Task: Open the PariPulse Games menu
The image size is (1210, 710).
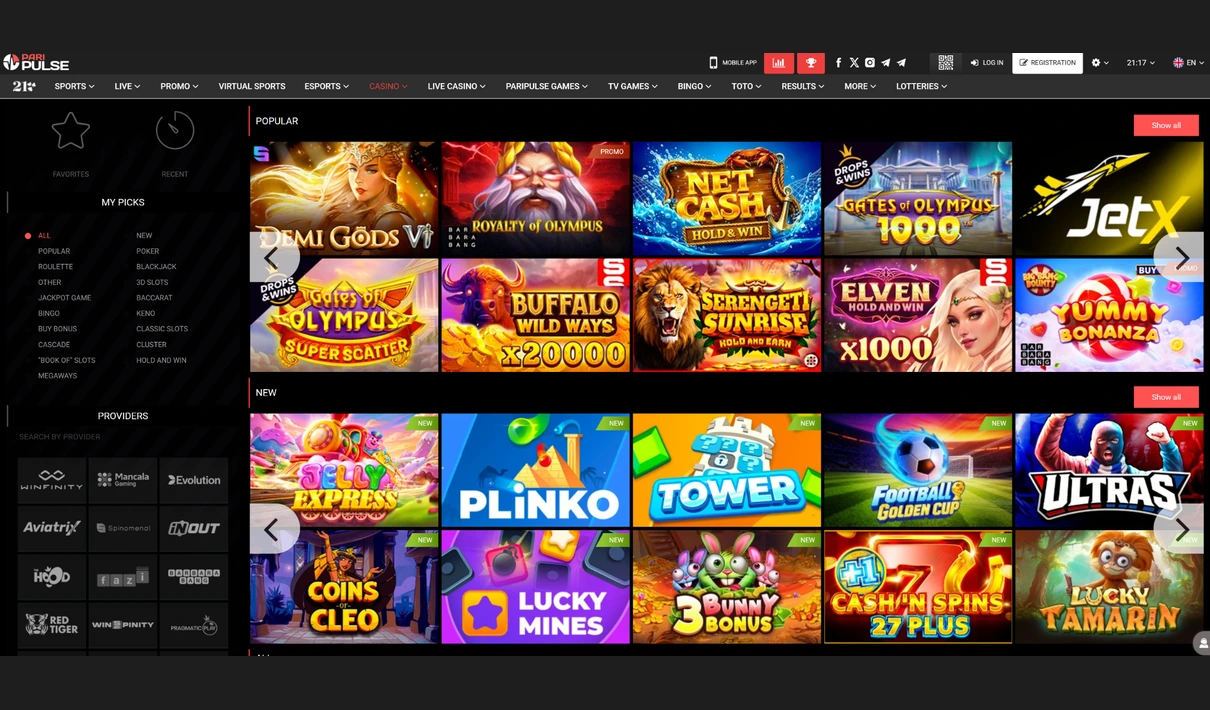Action: (x=546, y=87)
